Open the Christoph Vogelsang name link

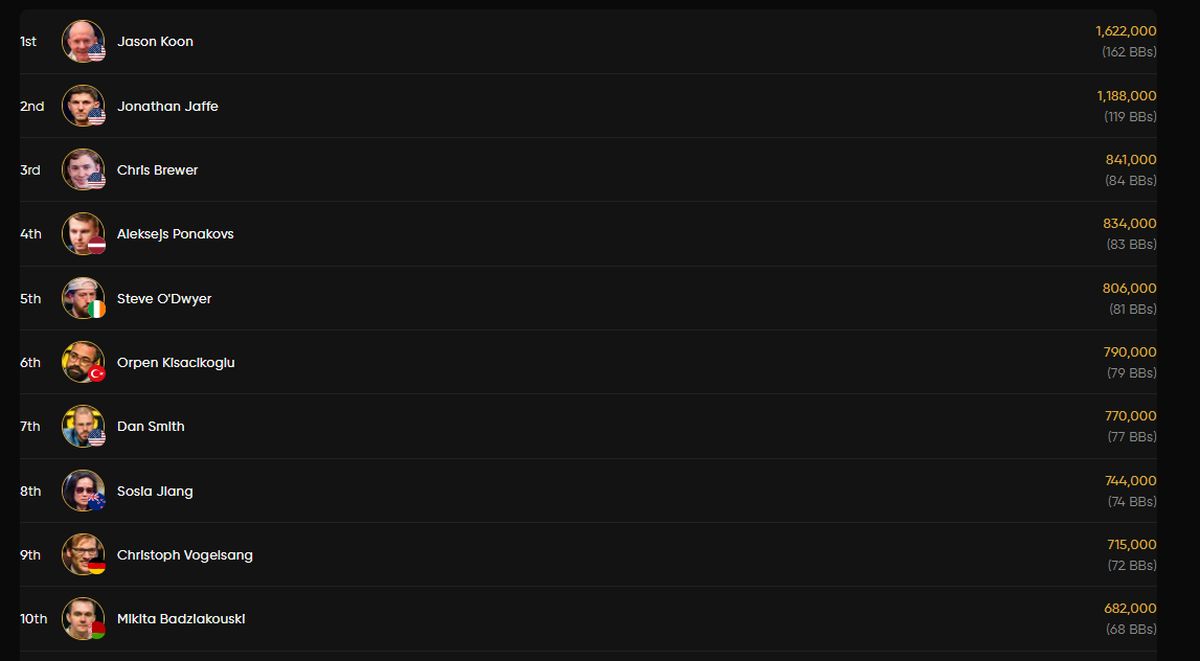click(185, 555)
